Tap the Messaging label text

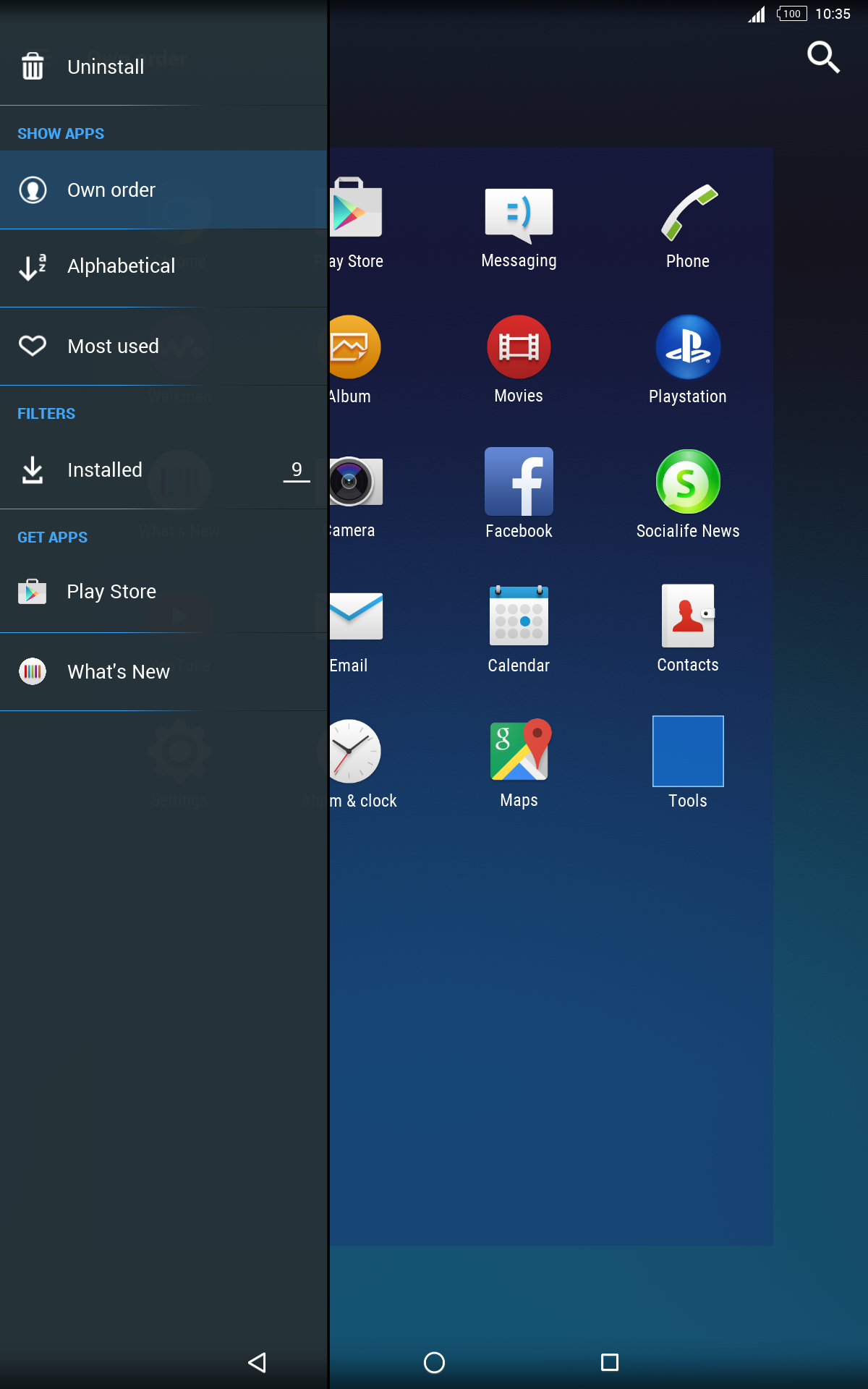(519, 260)
